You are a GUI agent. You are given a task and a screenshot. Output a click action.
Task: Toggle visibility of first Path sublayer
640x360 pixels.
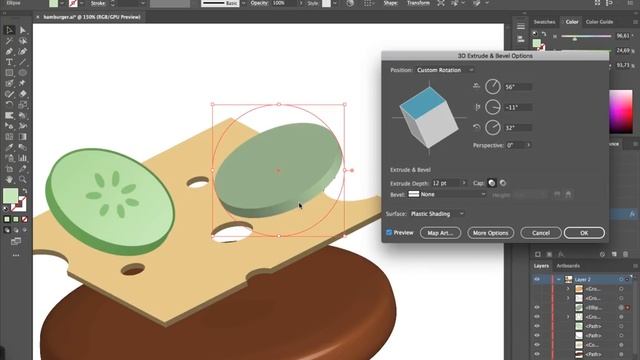(537, 326)
